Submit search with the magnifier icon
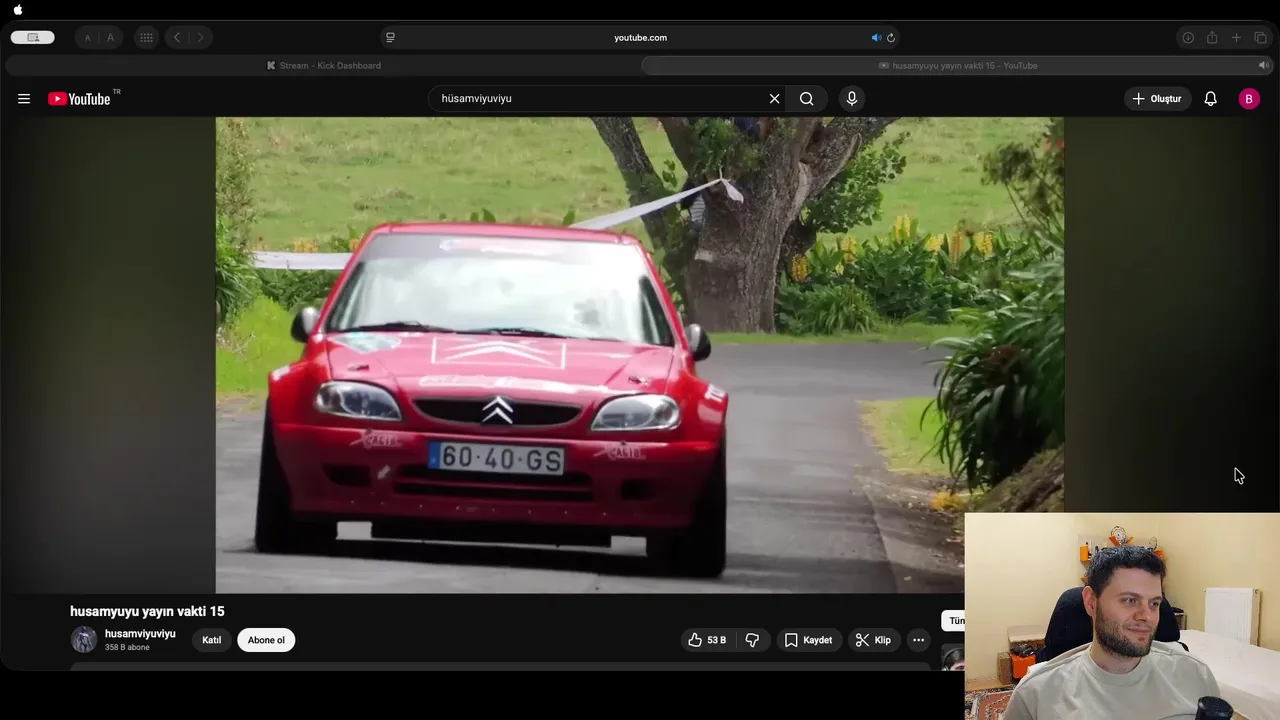Image resolution: width=1280 pixels, height=720 pixels. (x=807, y=99)
